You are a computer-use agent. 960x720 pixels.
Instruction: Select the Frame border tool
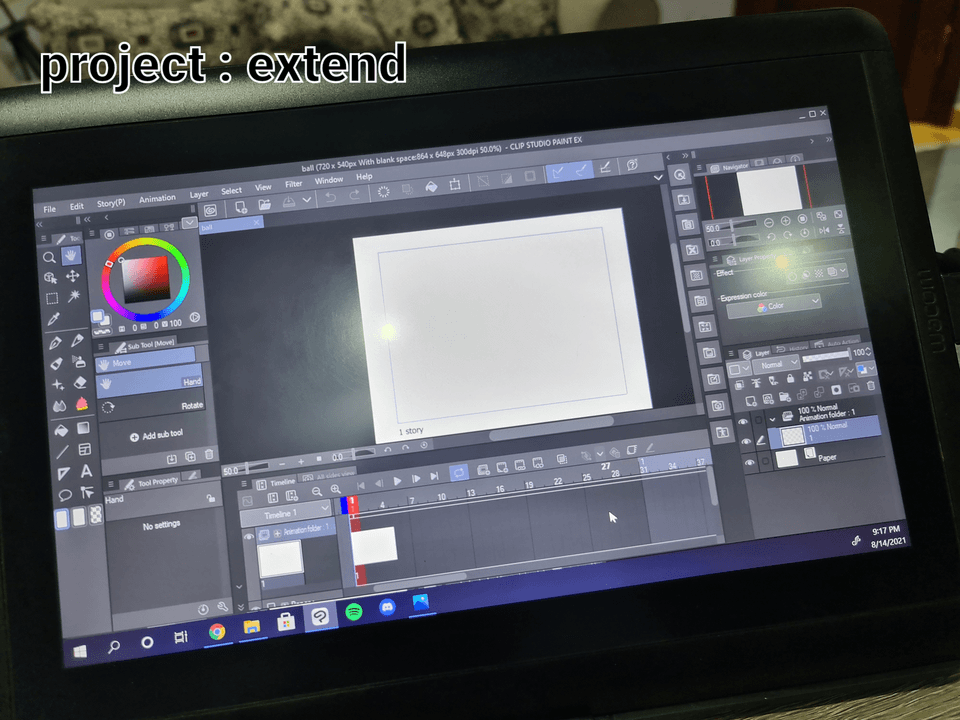pyautogui.click(x=85, y=450)
